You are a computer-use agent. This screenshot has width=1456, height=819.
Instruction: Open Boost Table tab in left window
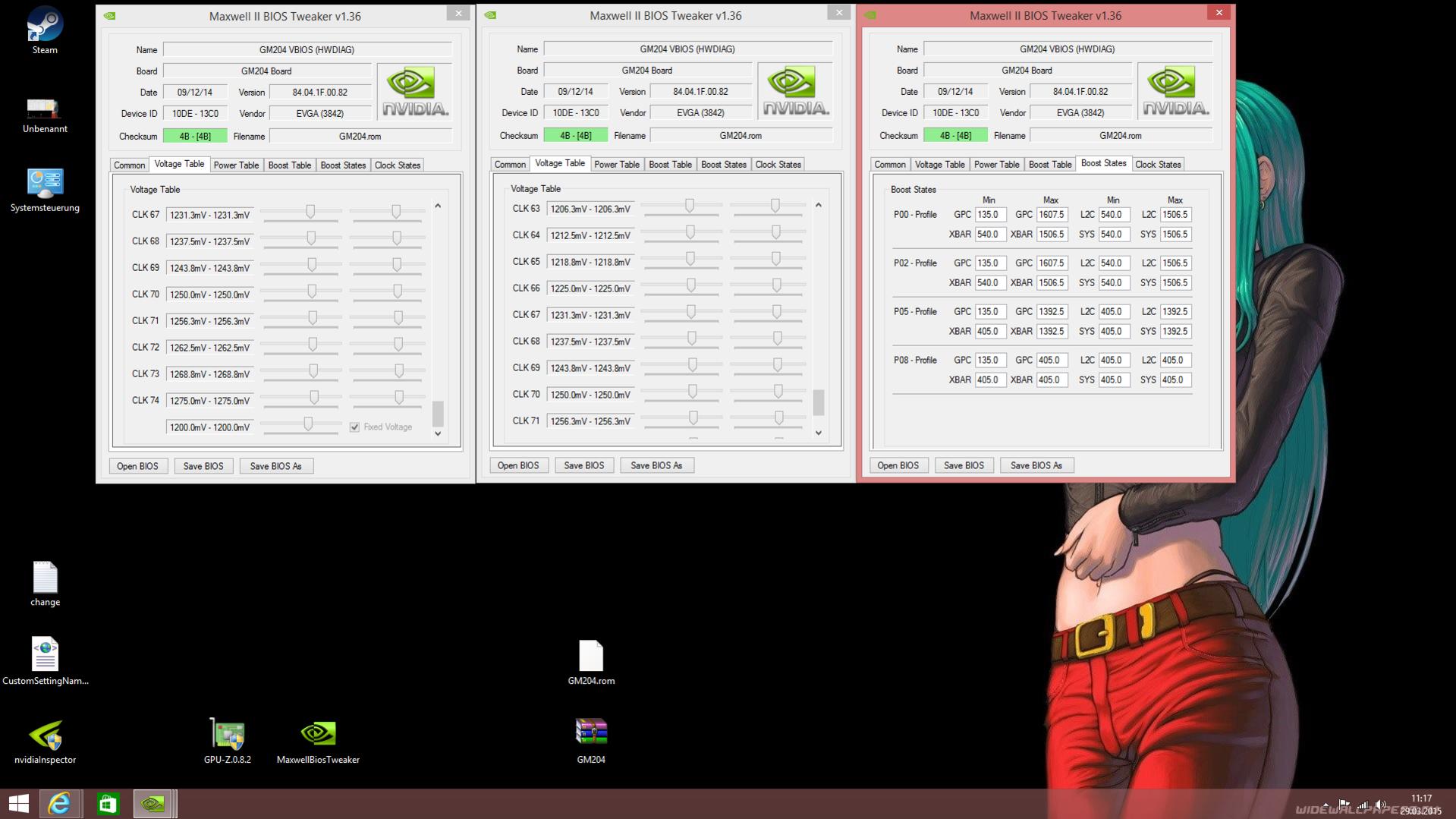[290, 165]
